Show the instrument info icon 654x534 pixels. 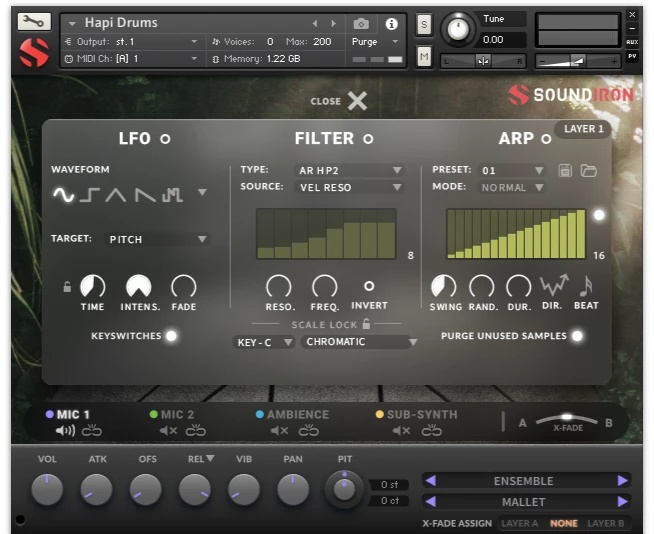tap(391, 24)
